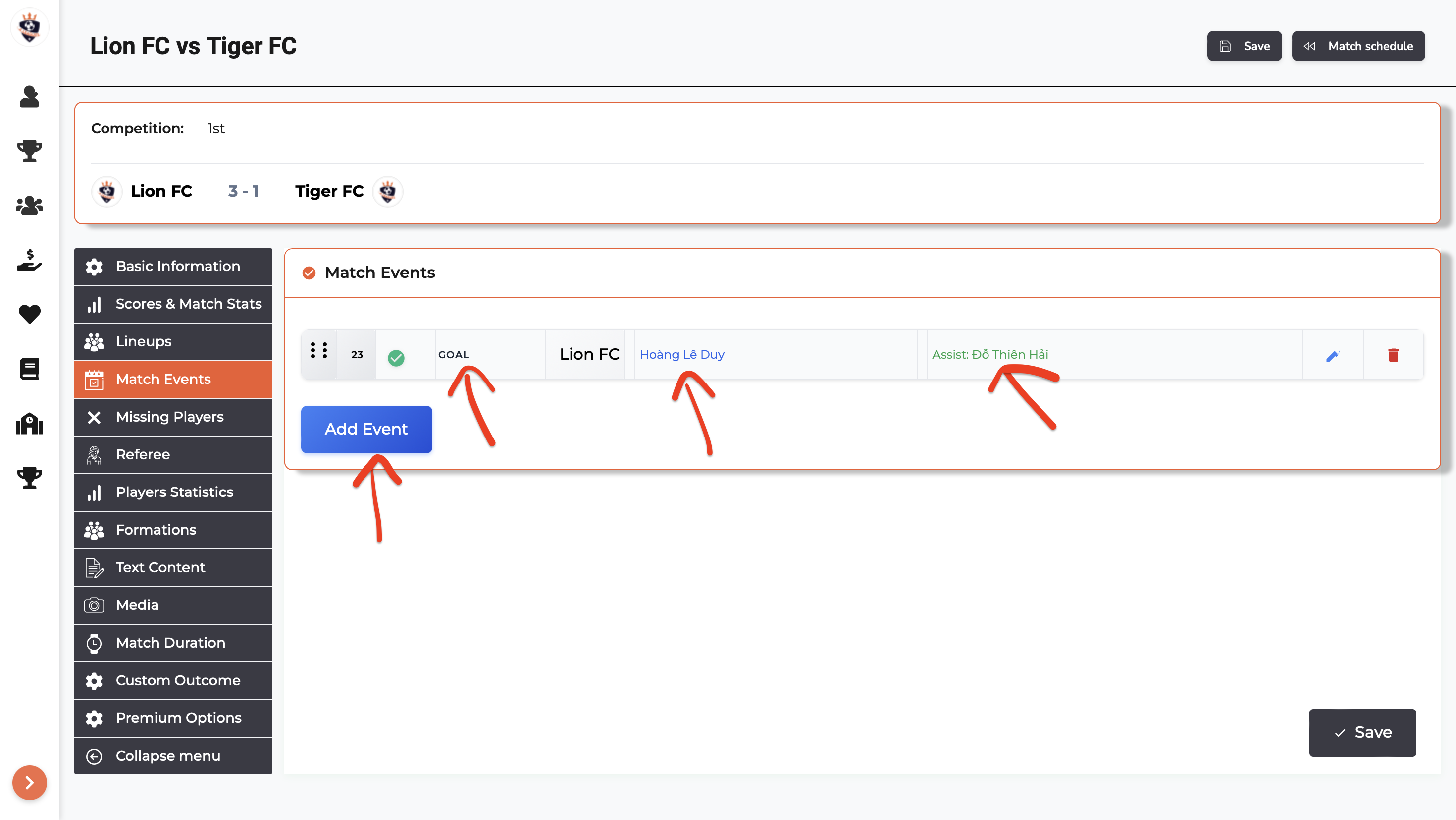Expand sidebar with orange chevron button

29,783
